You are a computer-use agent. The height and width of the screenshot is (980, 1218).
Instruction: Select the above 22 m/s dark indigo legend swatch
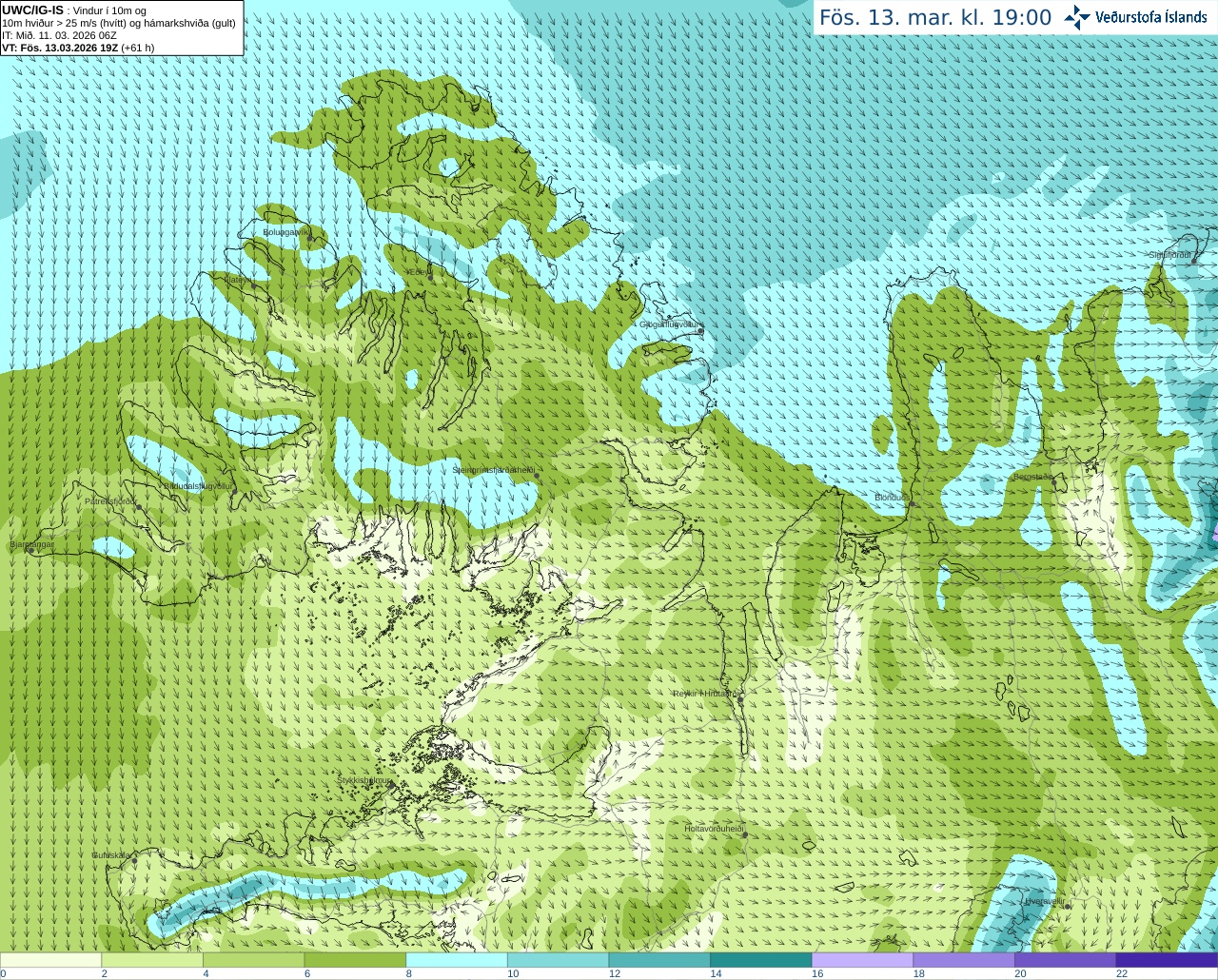pos(1167,960)
